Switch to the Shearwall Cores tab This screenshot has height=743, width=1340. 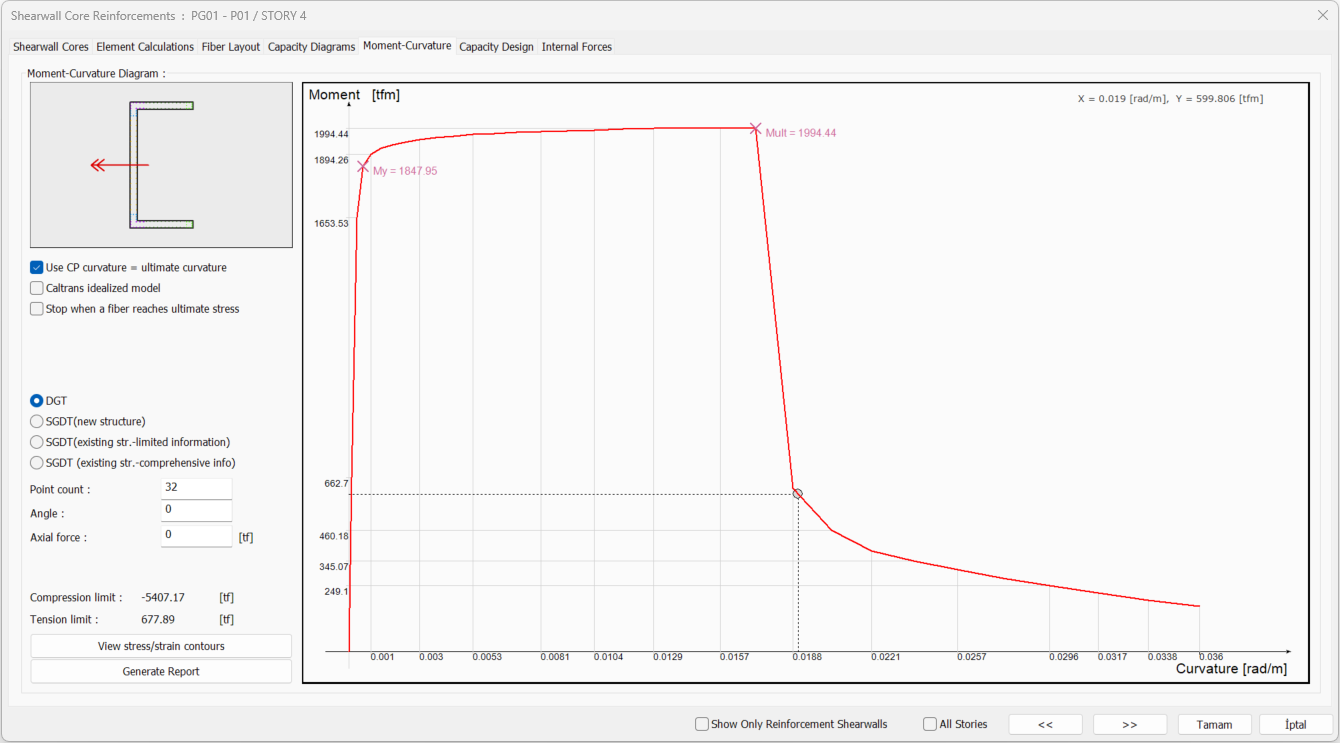(x=51, y=47)
